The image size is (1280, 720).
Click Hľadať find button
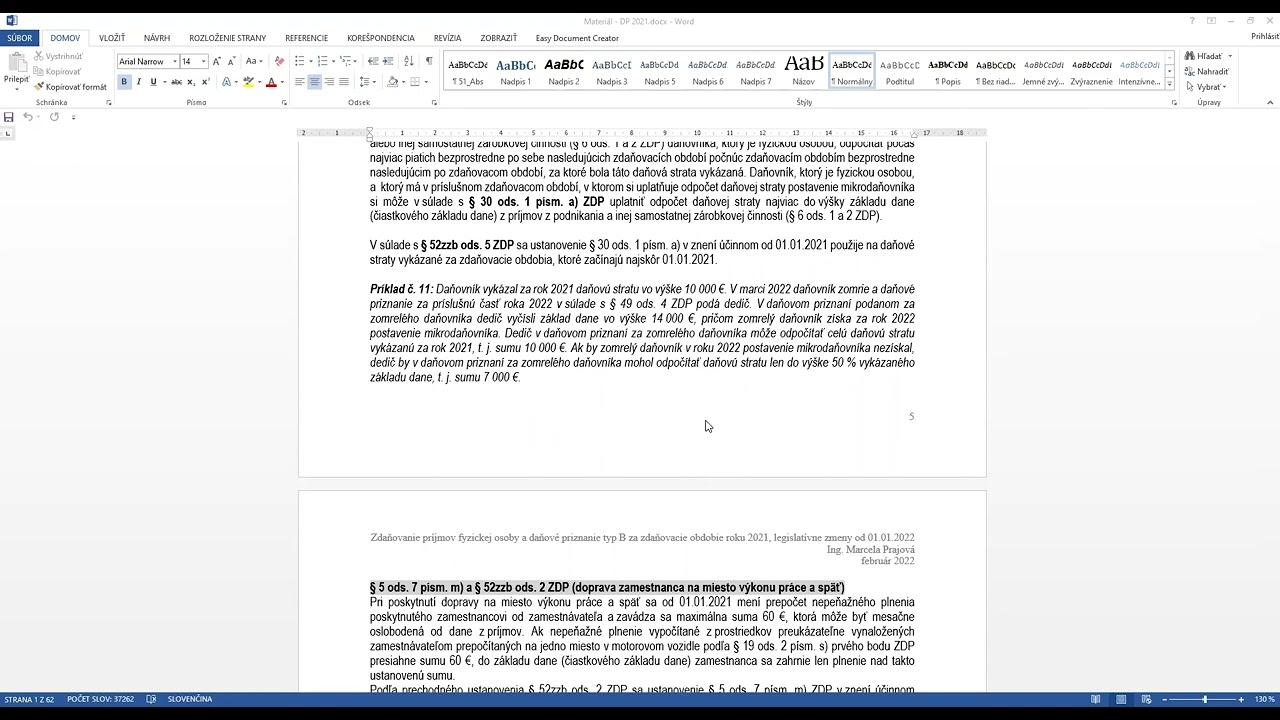[1208, 56]
